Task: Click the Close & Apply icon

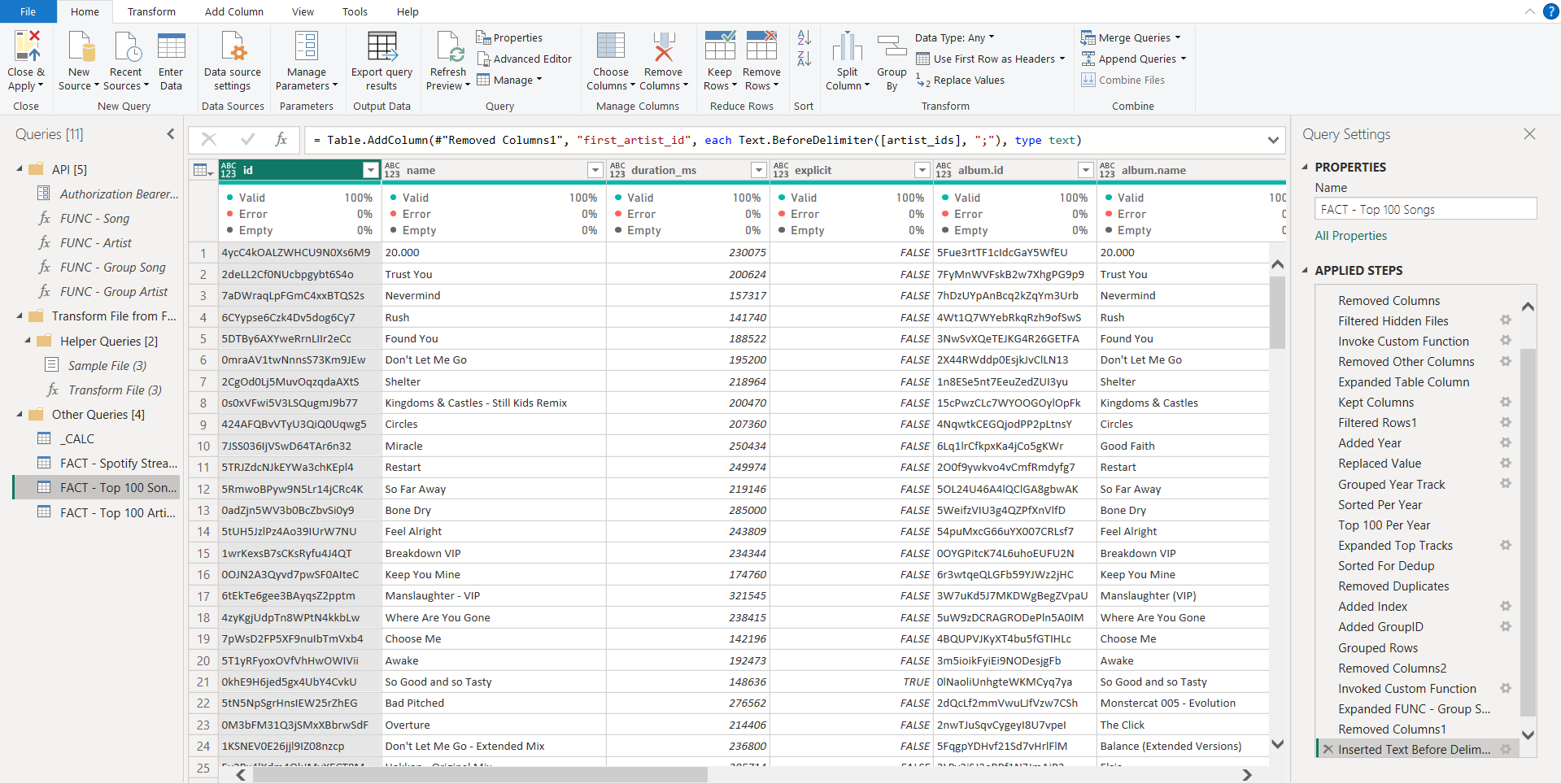Action: point(26,47)
